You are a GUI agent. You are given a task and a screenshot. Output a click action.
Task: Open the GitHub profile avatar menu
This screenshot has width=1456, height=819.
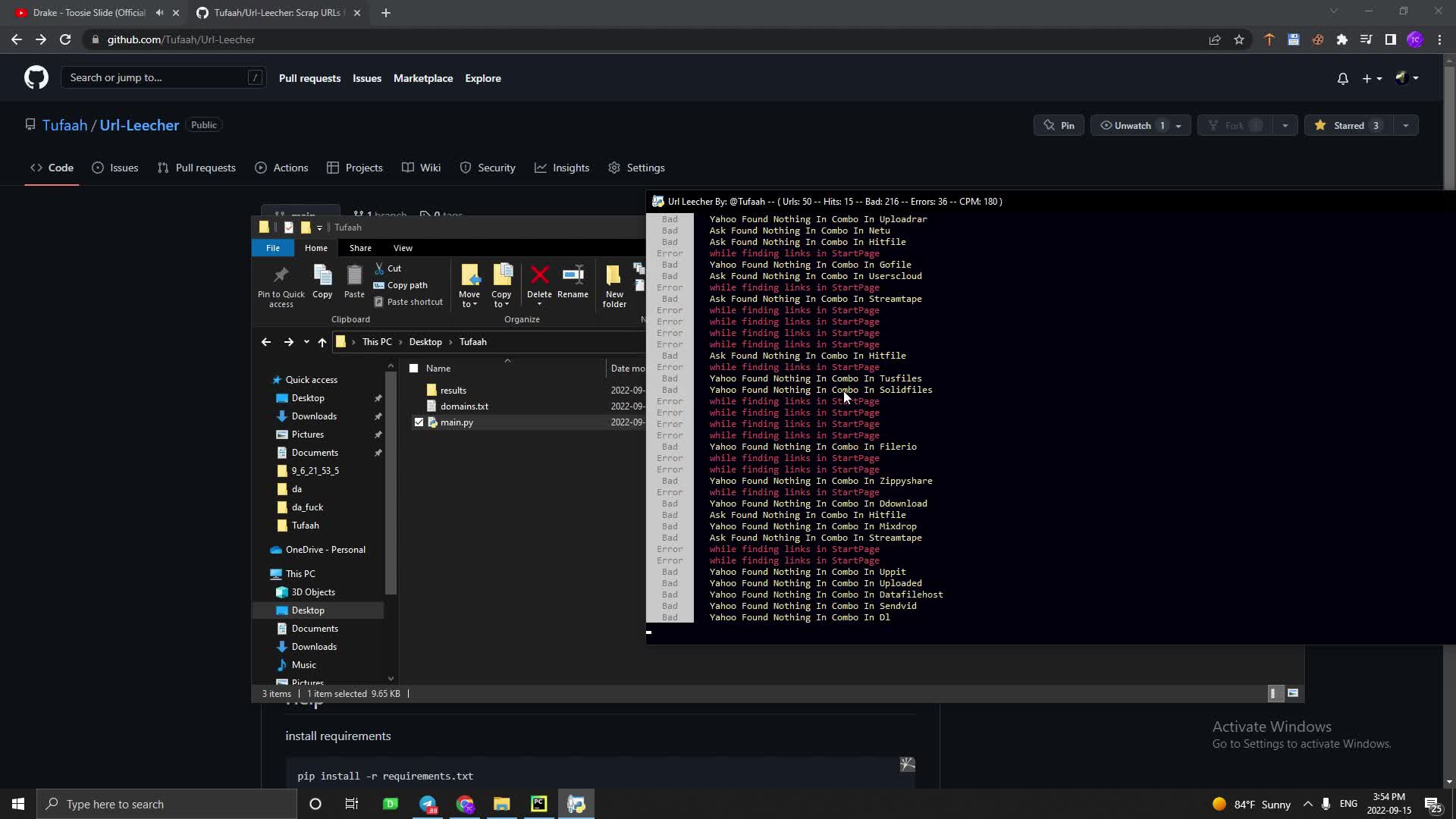(x=1407, y=78)
